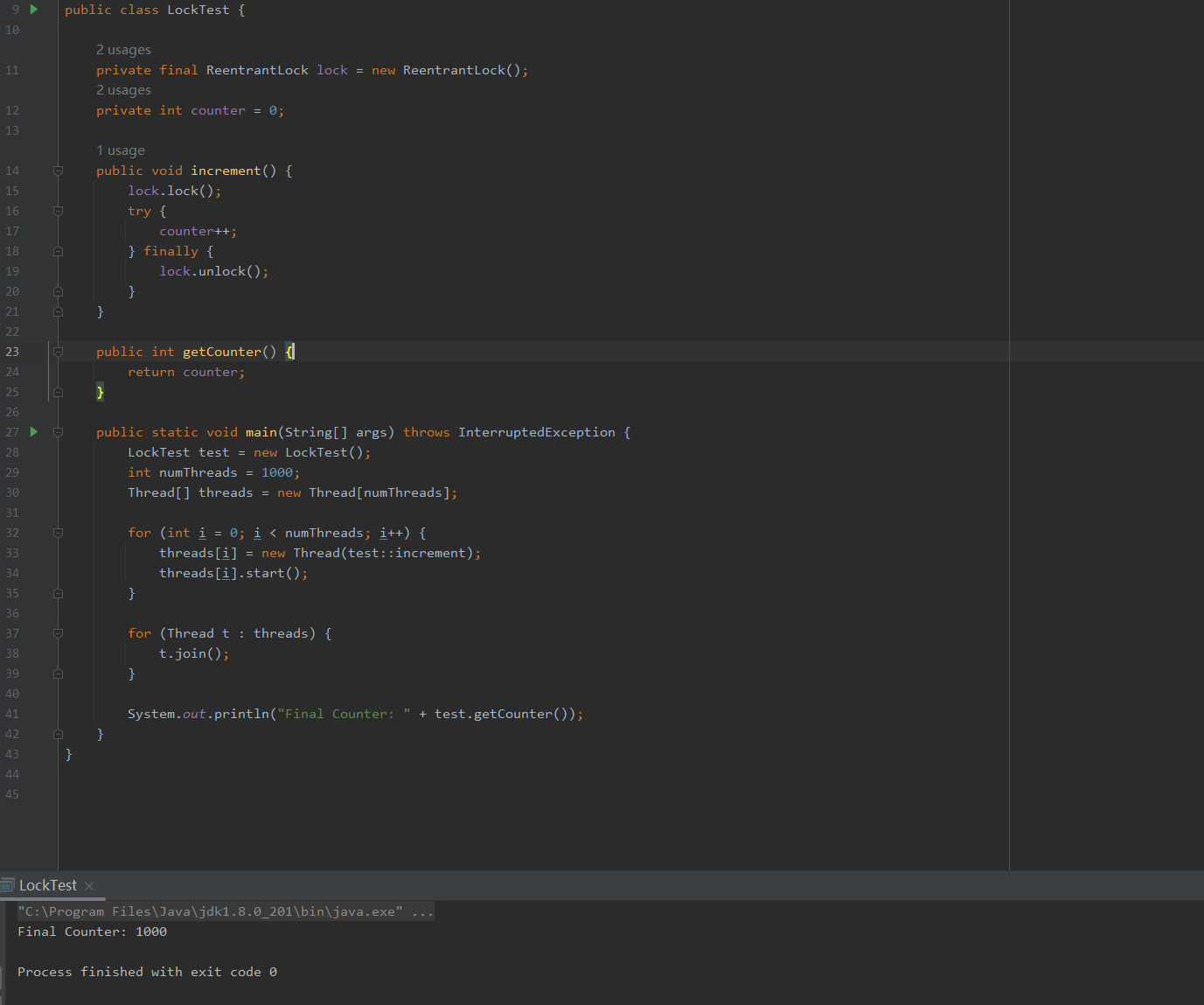Screen dimensions: 1204x1005
Task: Click 'new Thread[numThreads]' on line 30
Action: pos(364,492)
